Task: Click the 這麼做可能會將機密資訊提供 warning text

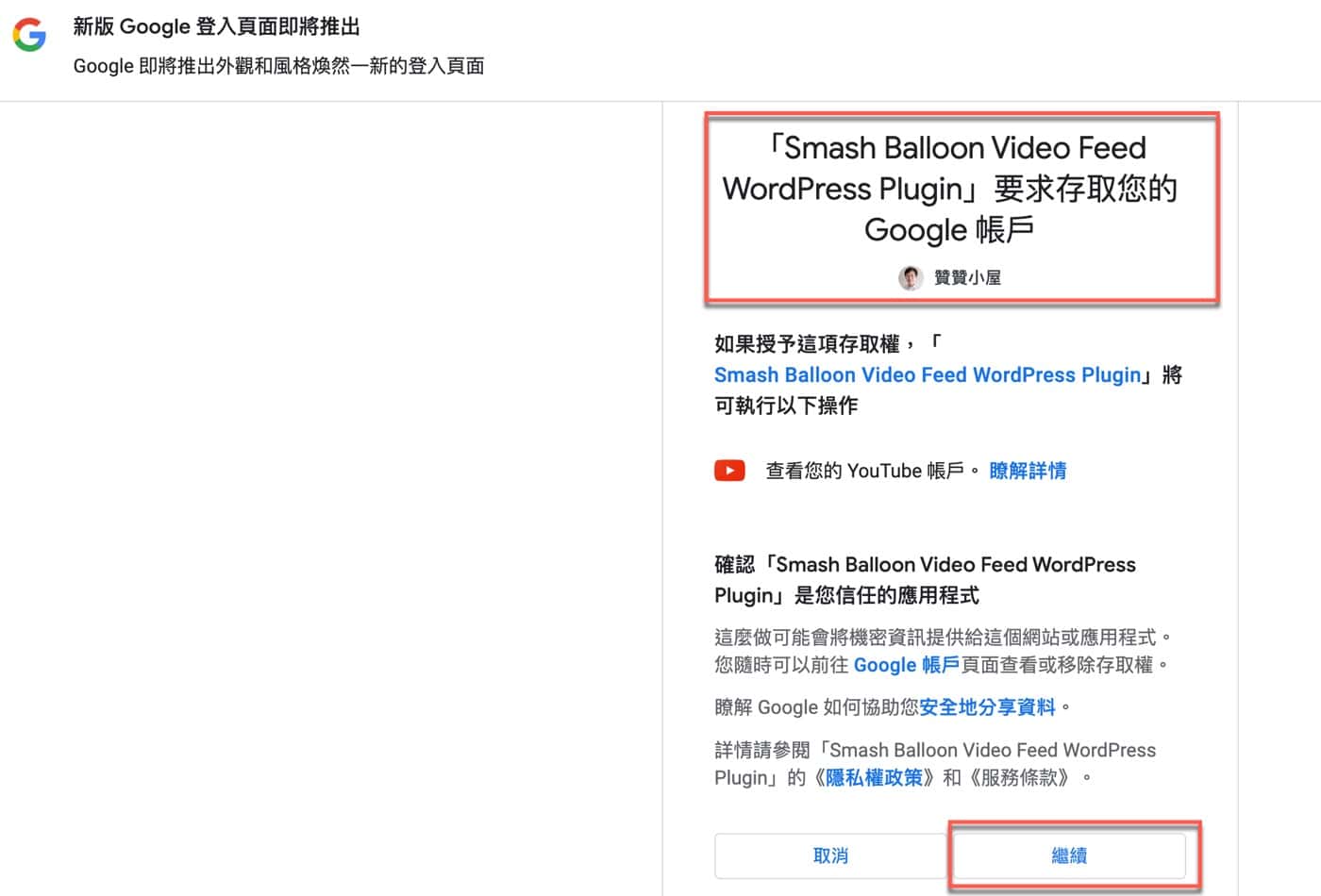Action: tap(944, 651)
